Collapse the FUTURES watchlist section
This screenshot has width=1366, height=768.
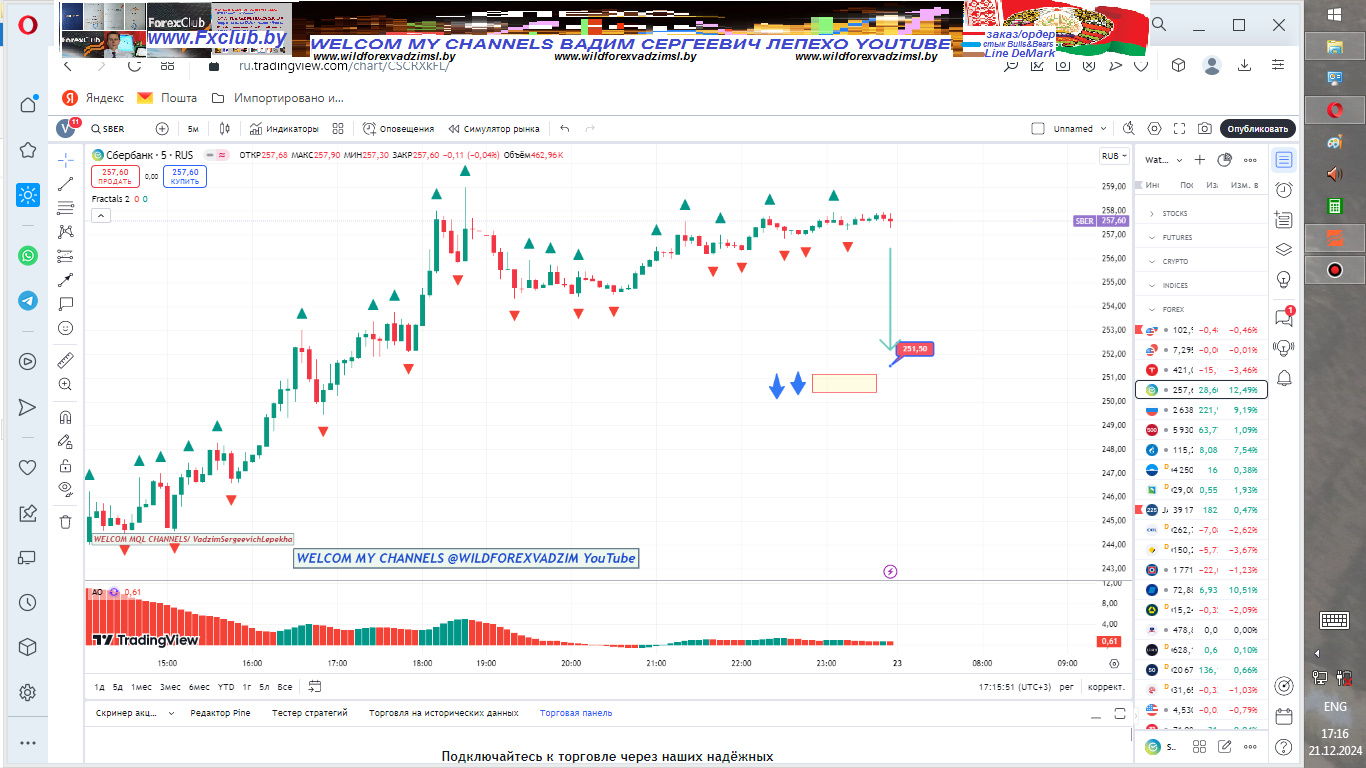click(1152, 238)
